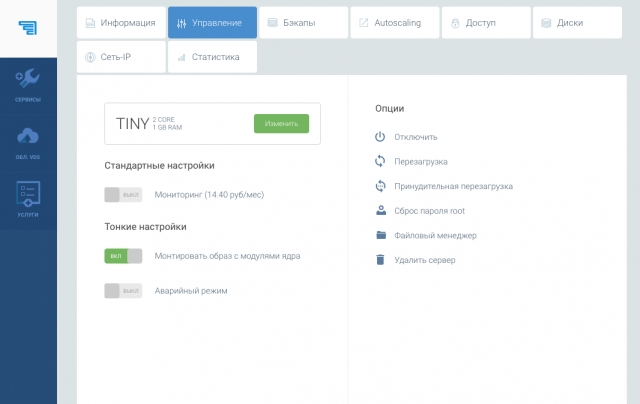This screenshot has width=640, height=404.
Task: View the Статистика tab
Action: click(212, 57)
